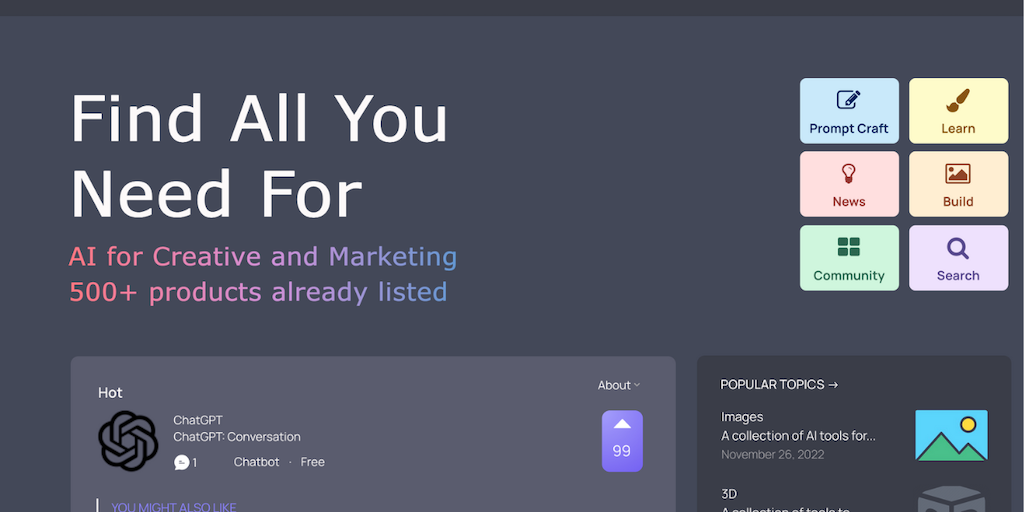This screenshot has width=1024, height=512.
Task: Filter by the Free pricing tag
Action: (x=313, y=462)
